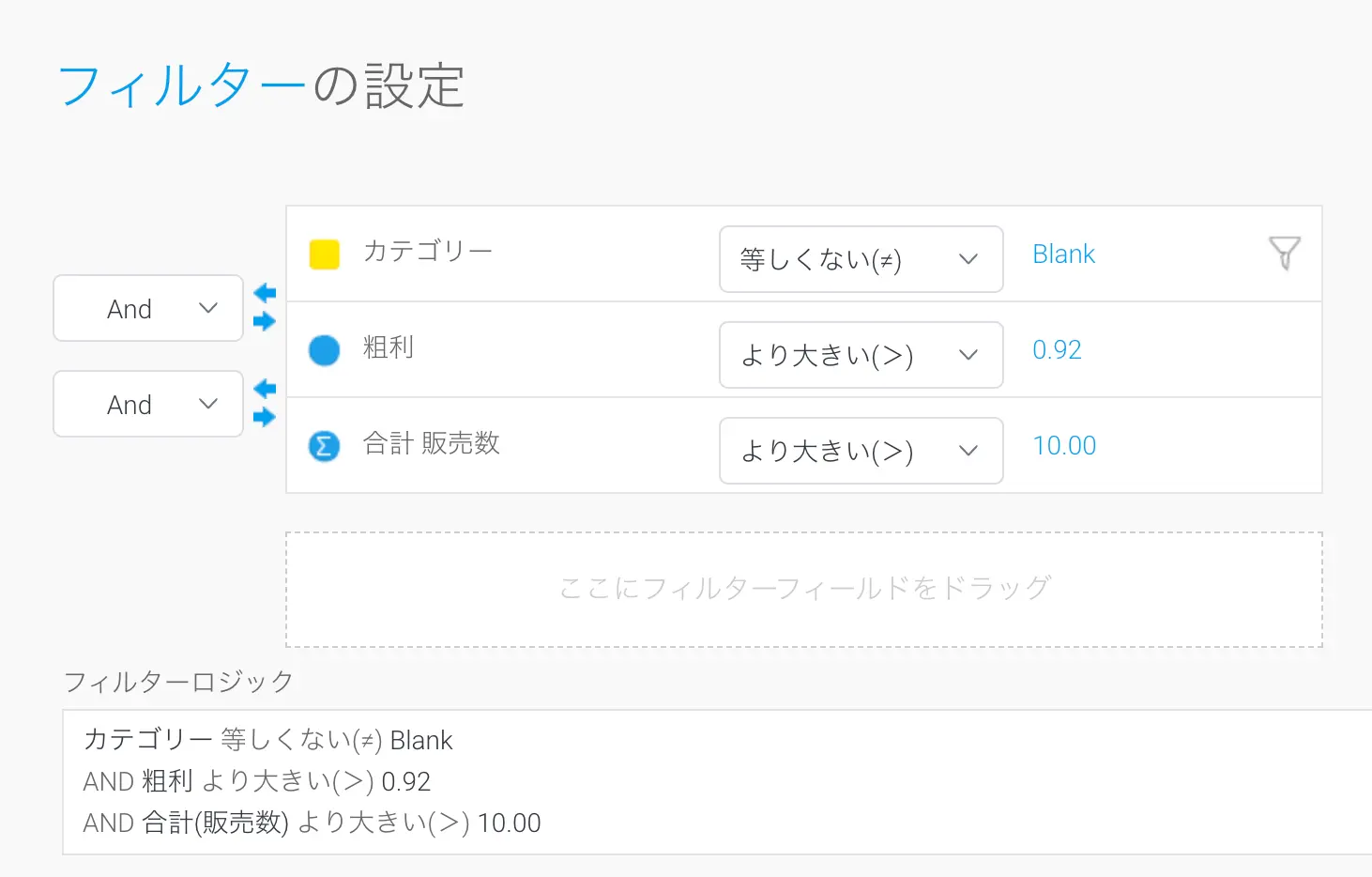Screen dimensions: 1372x877
Task: Click the sigma icon beside 合計 販売数
Action: (325, 446)
